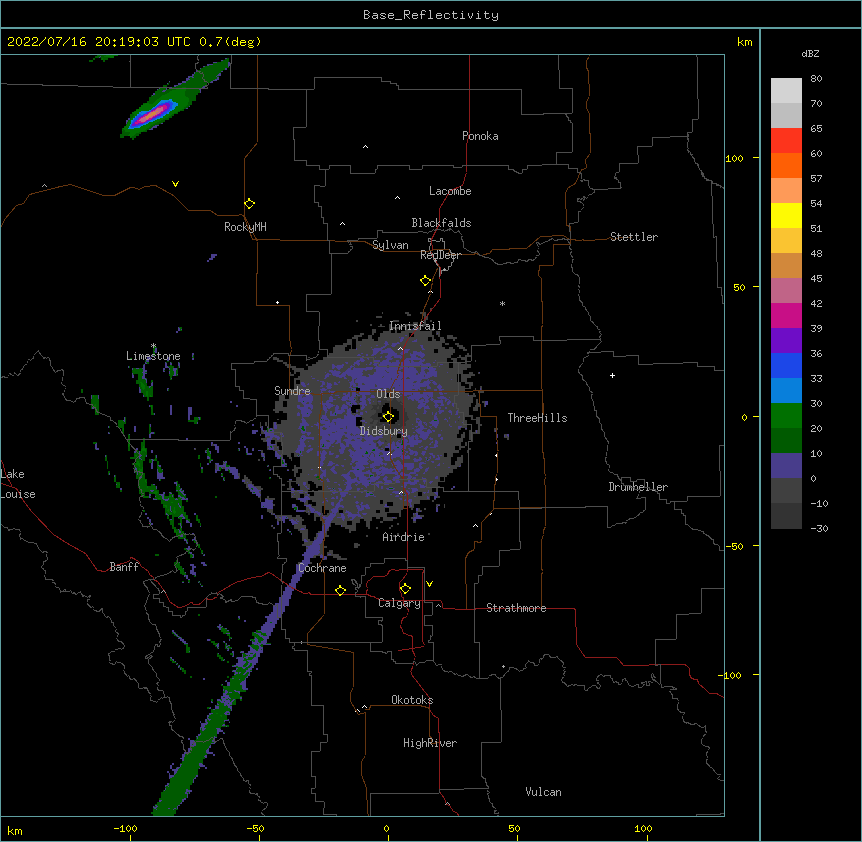The height and width of the screenshot is (842, 862).
Task: Click the yellow V marker east of Calgary
Action: click(x=429, y=584)
